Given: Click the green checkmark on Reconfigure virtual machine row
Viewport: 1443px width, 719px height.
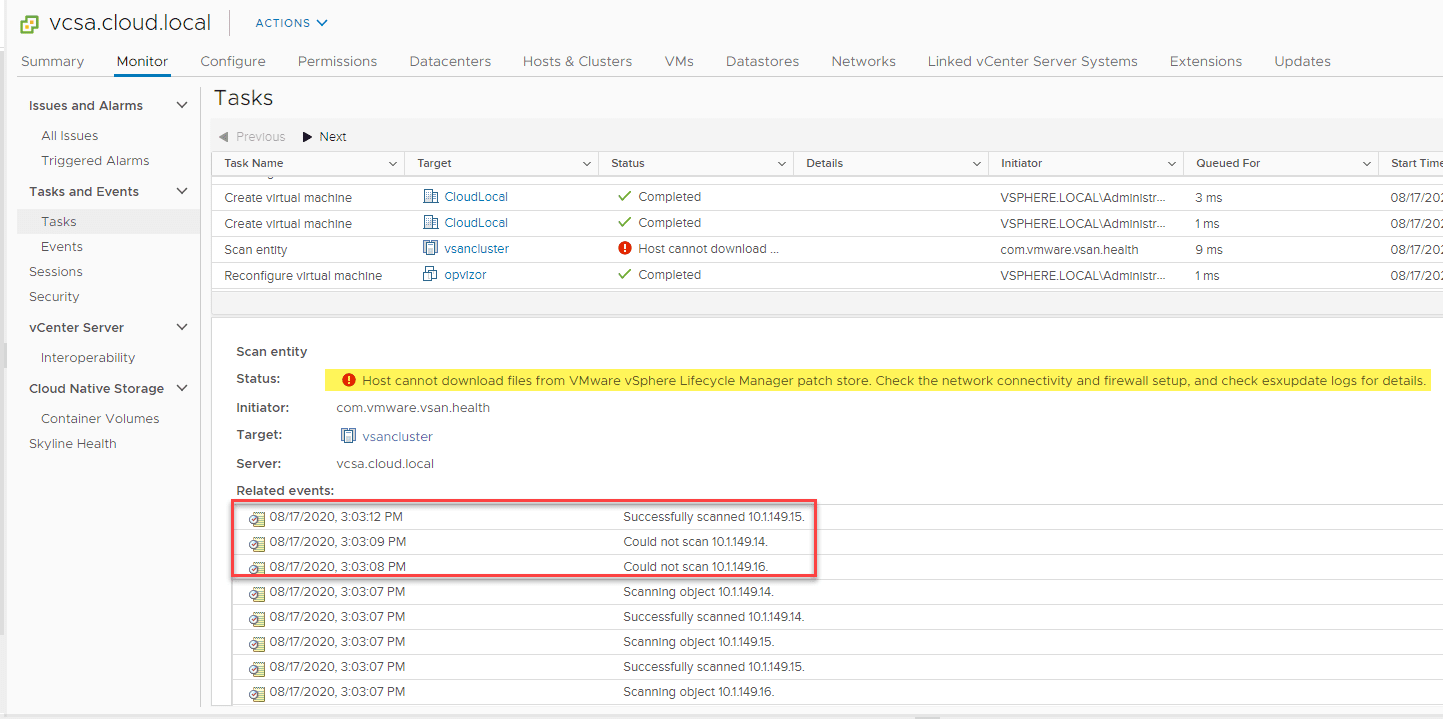Looking at the screenshot, I should pos(625,274).
